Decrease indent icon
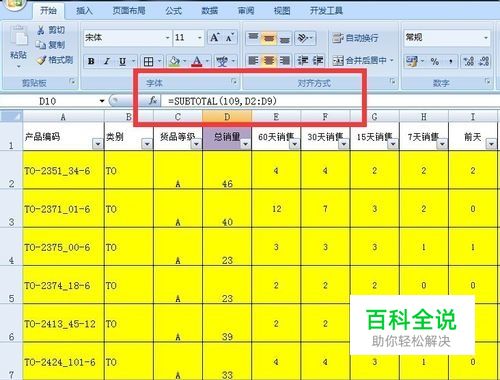This screenshot has width=500, height=380. [303, 61]
